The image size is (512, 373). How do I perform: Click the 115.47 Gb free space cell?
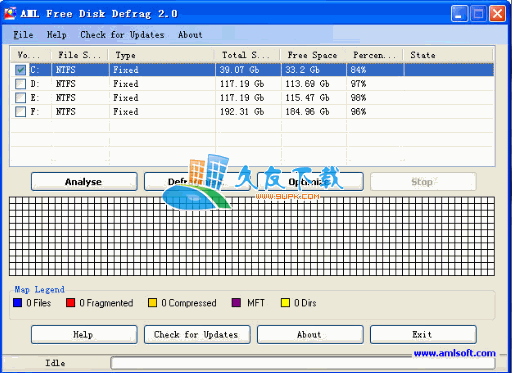307,98
